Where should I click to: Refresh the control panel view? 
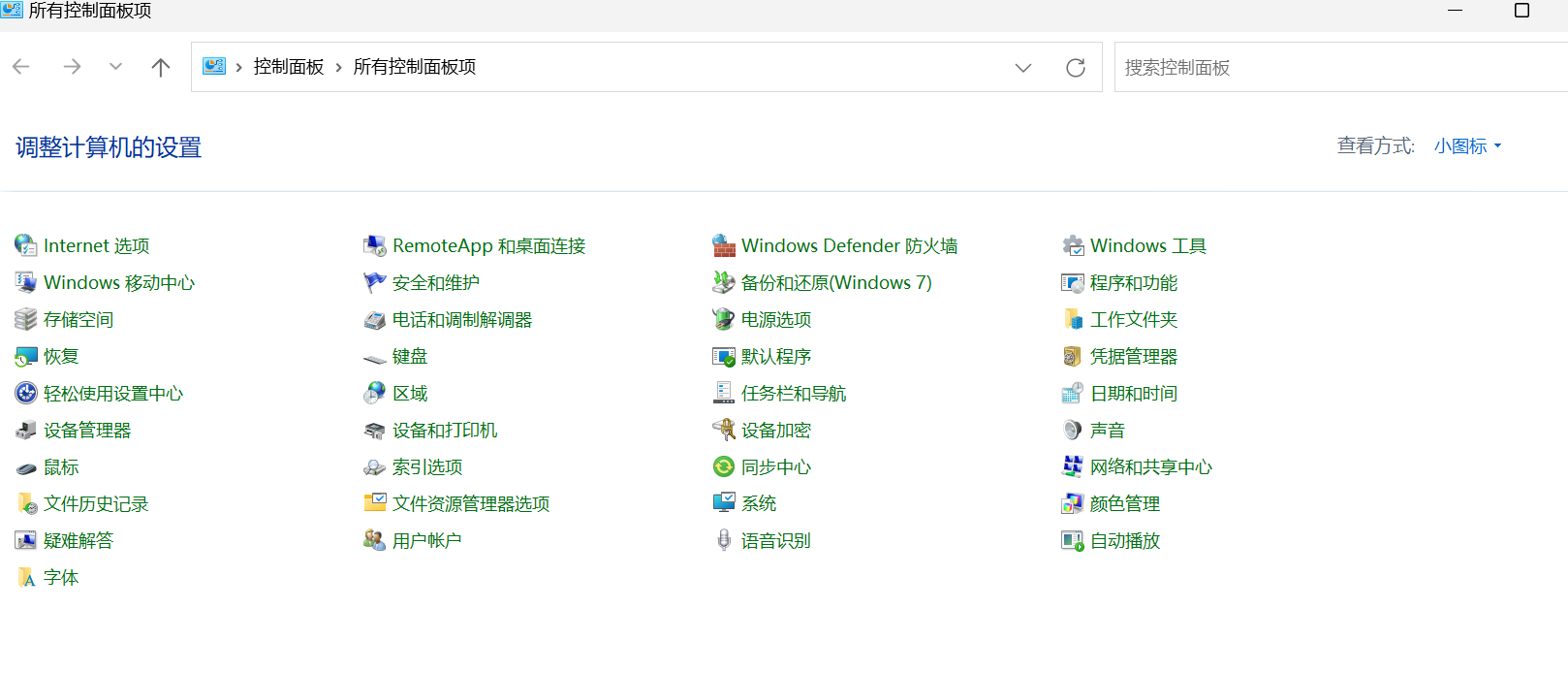click(1076, 68)
